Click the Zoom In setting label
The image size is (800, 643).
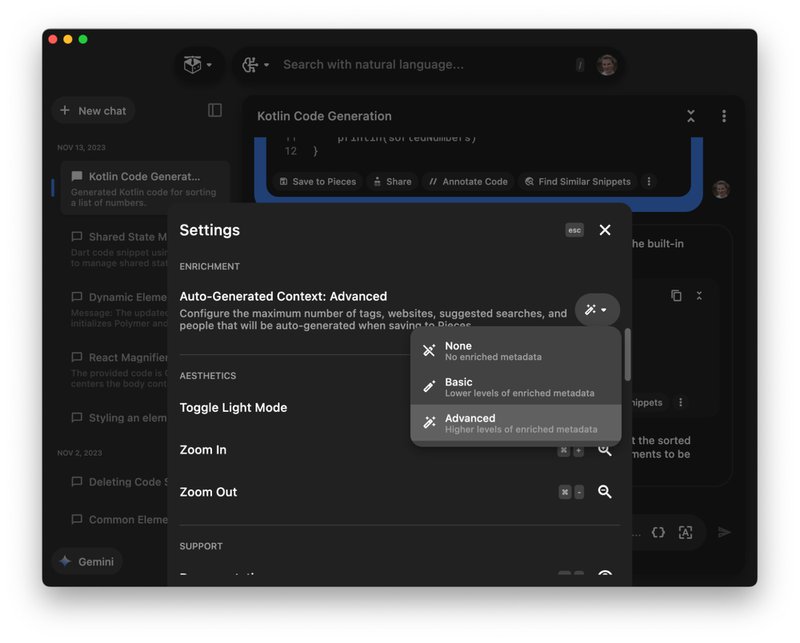coord(203,450)
